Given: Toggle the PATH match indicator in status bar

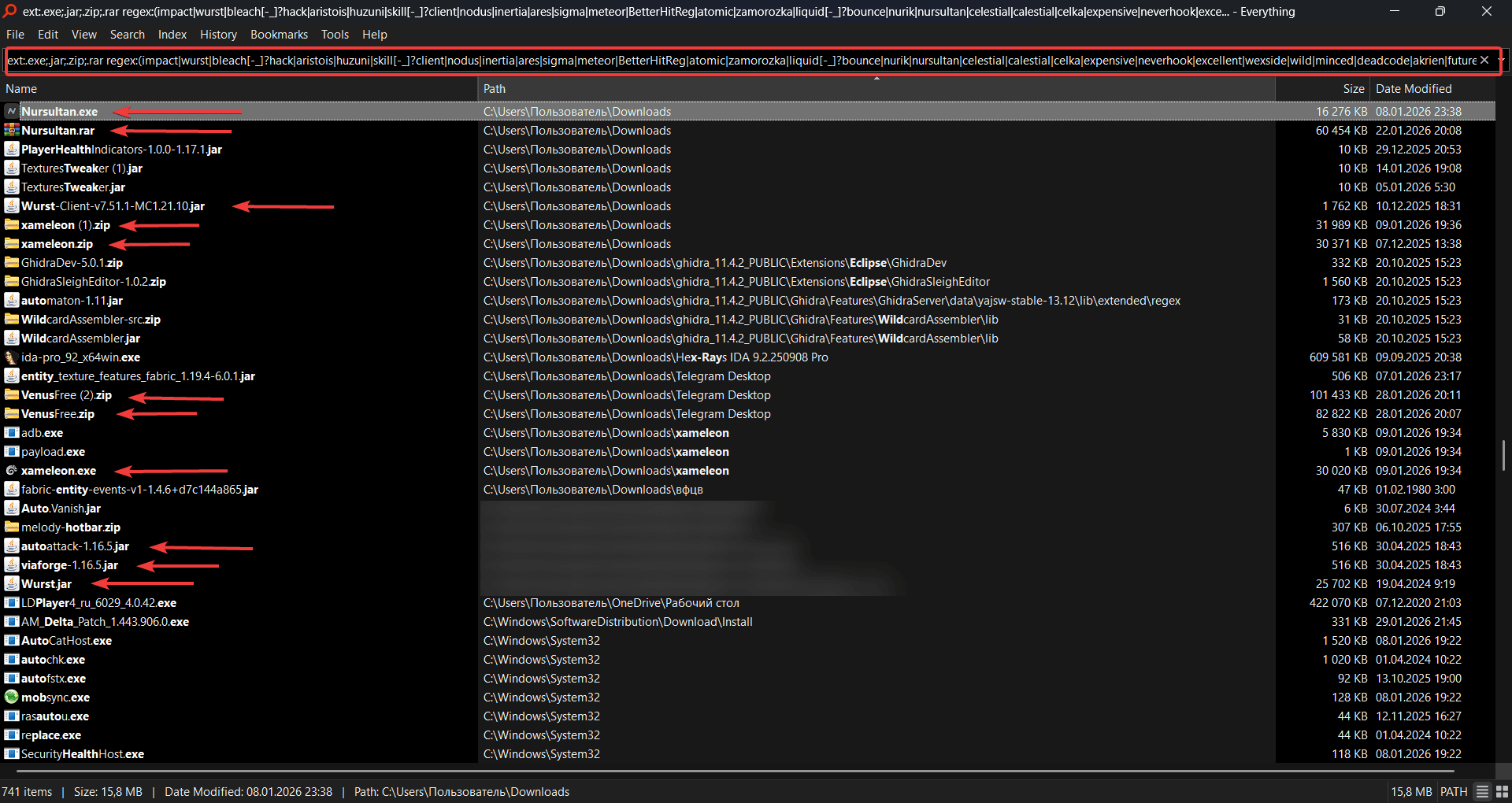Looking at the screenshot, I should (x=1454, y=792).
